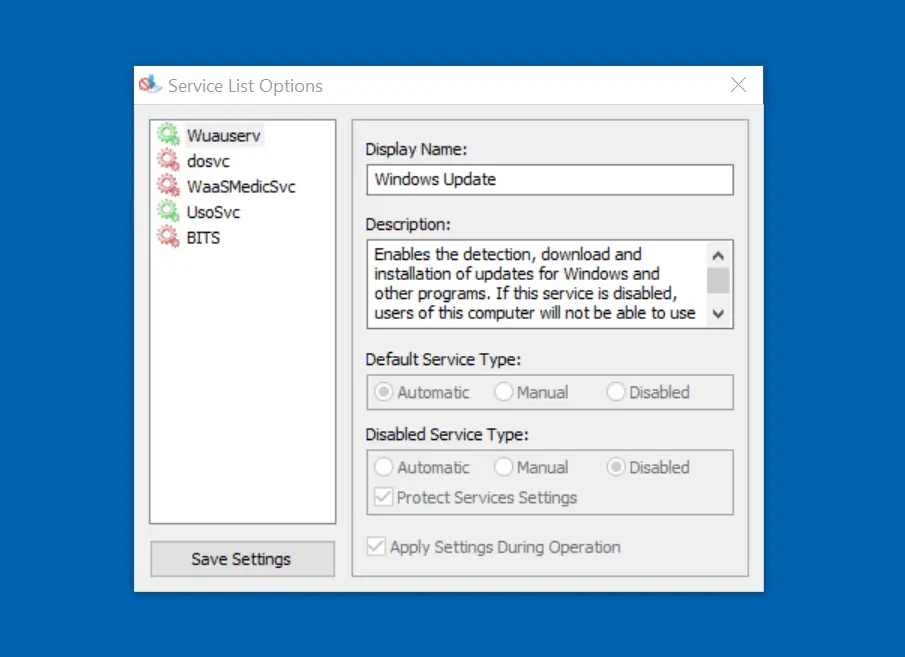Click the Save Settings button
The width and height of the screenshot is (905, 657).
[242, 559]
